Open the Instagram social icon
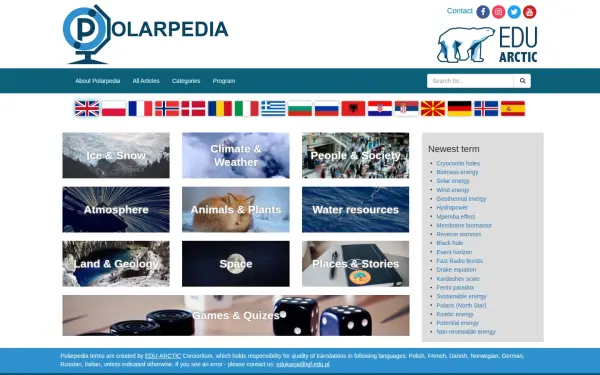This screenshot has height=375, width=600. click(498, 12)
